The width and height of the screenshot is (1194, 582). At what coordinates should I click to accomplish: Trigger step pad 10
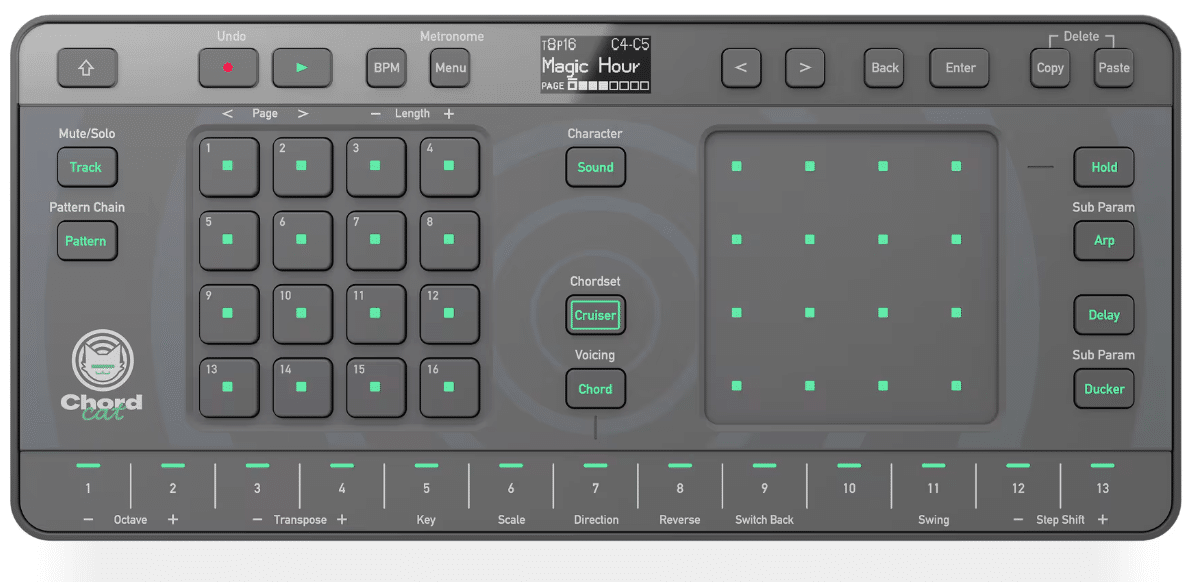302,314
